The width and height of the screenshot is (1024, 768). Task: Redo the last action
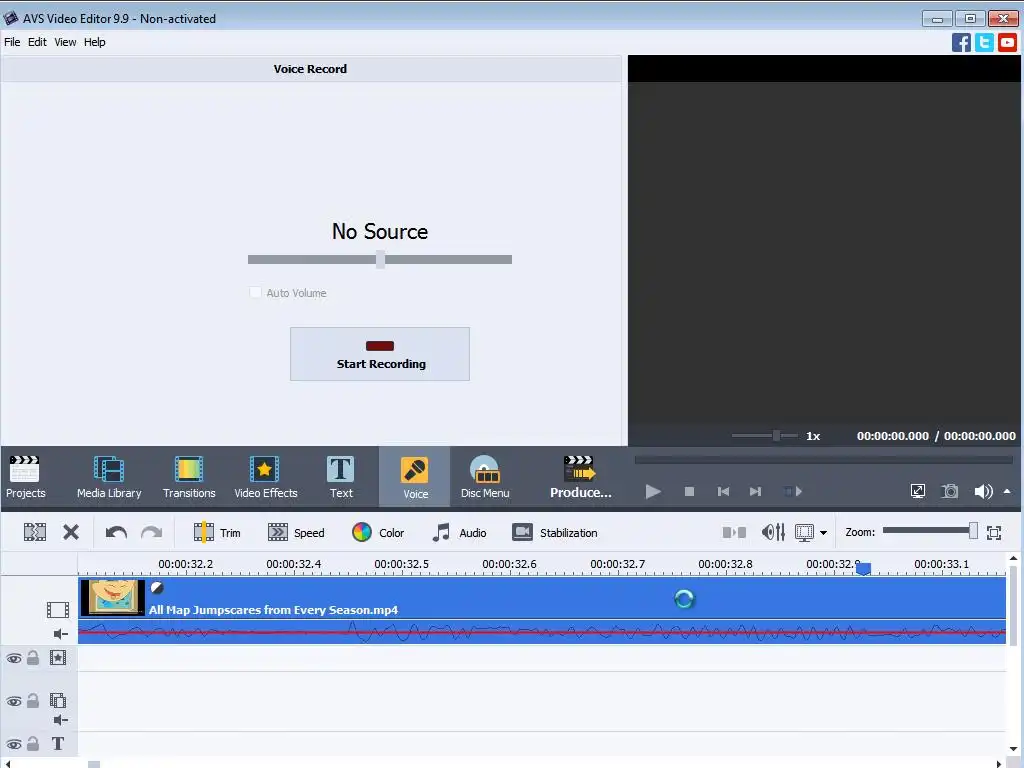(x=152, y=532)
